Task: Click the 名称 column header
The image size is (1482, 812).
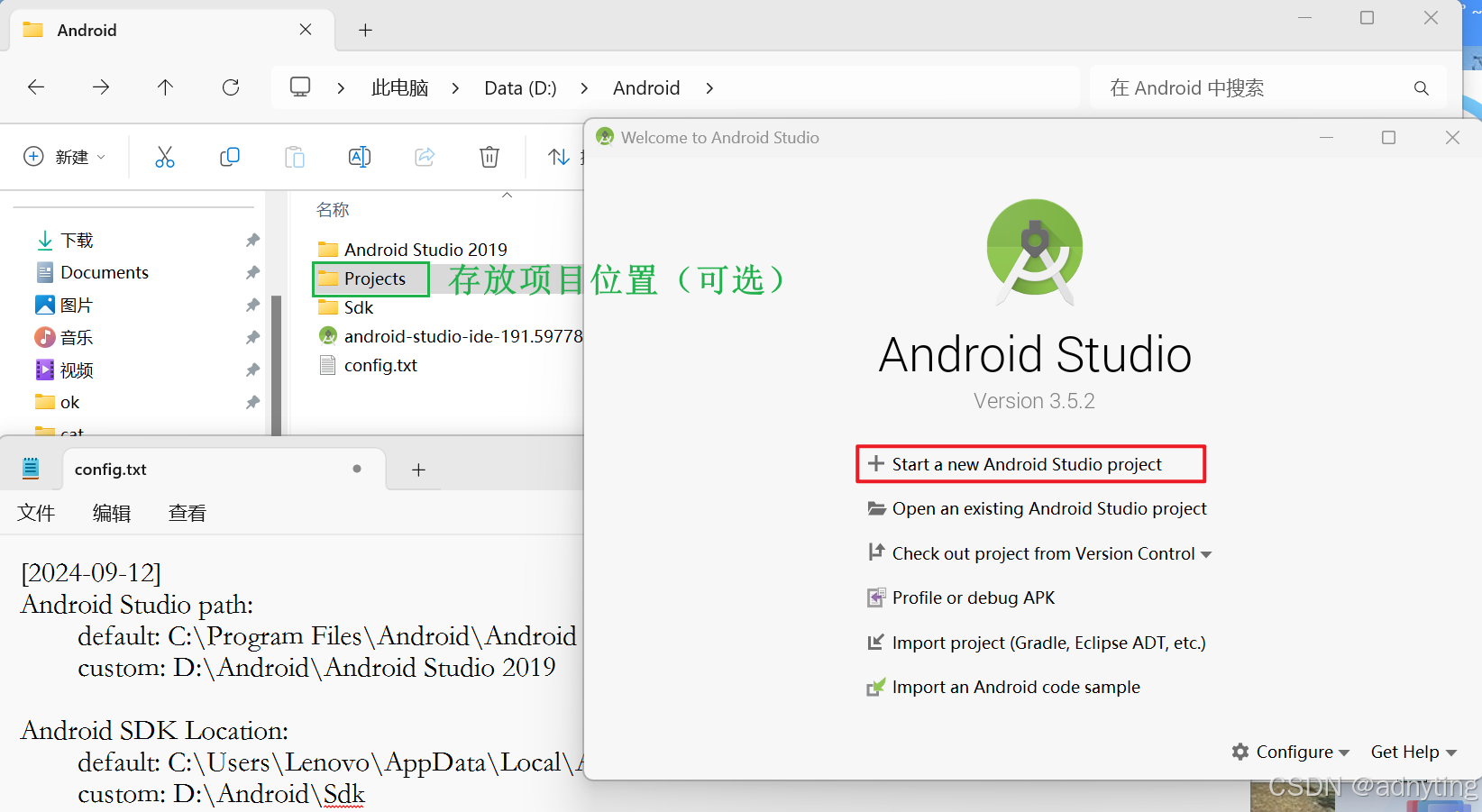Action: pos(333,210)
